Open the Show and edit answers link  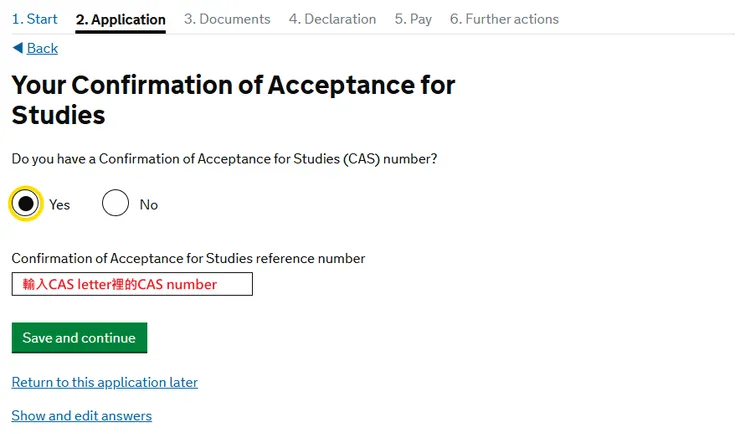(x=82, y=415)
